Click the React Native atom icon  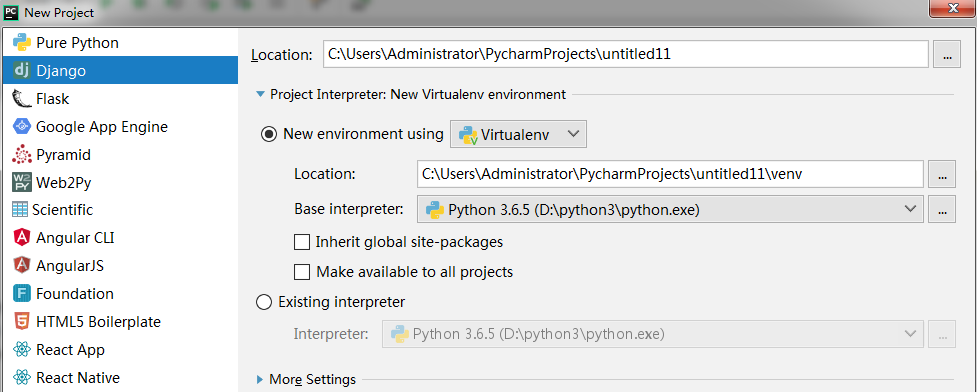22,378
